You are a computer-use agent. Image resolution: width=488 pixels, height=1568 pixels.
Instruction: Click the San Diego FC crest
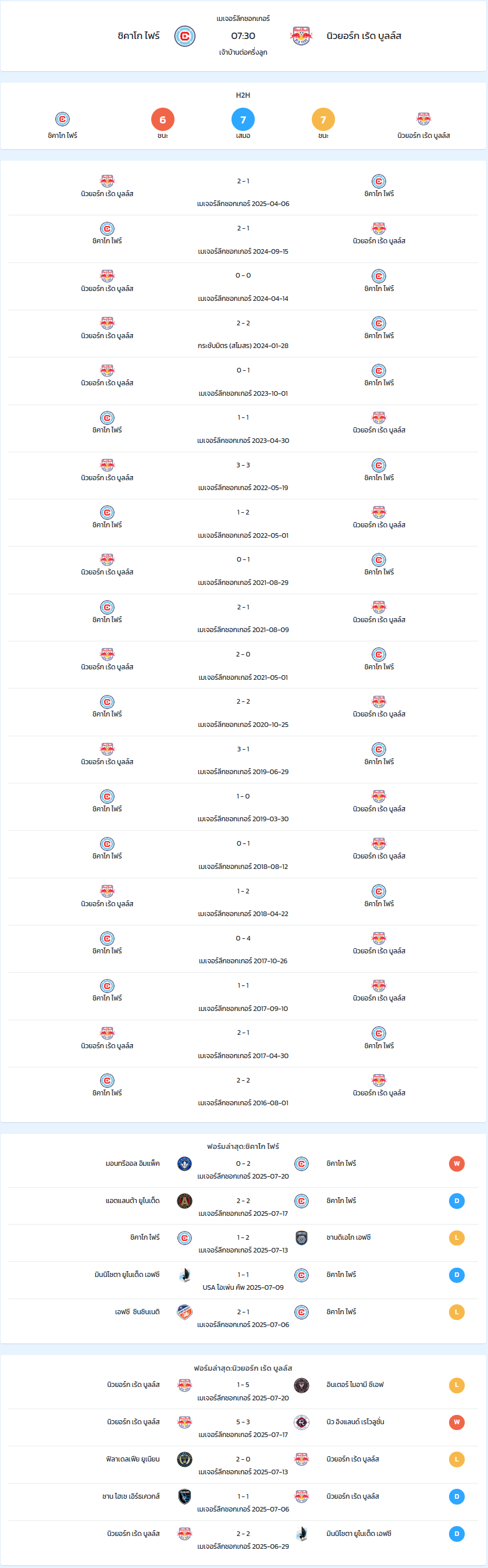click(301, 1237)
